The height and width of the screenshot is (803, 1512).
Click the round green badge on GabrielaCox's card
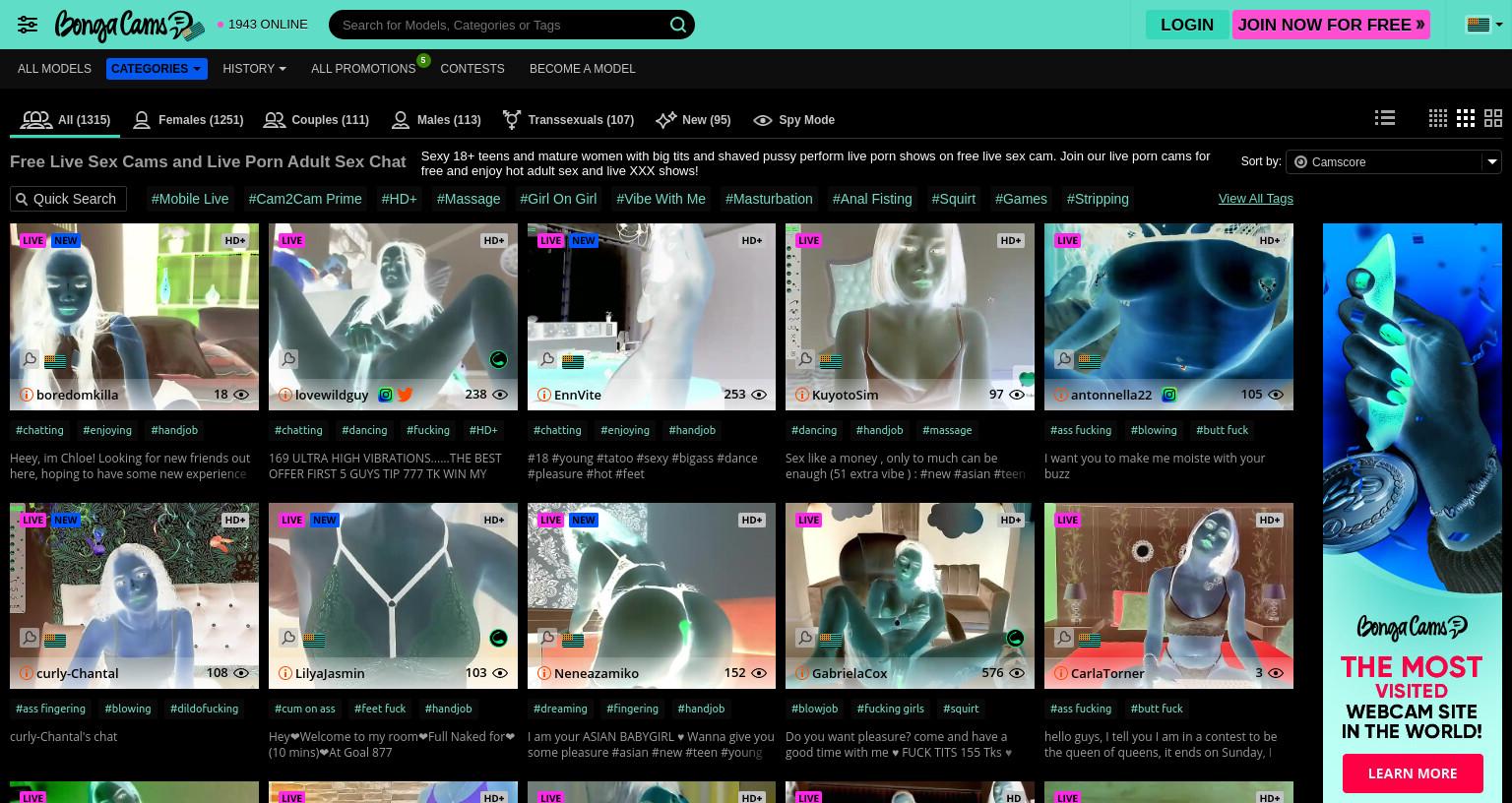point(1015,638)
